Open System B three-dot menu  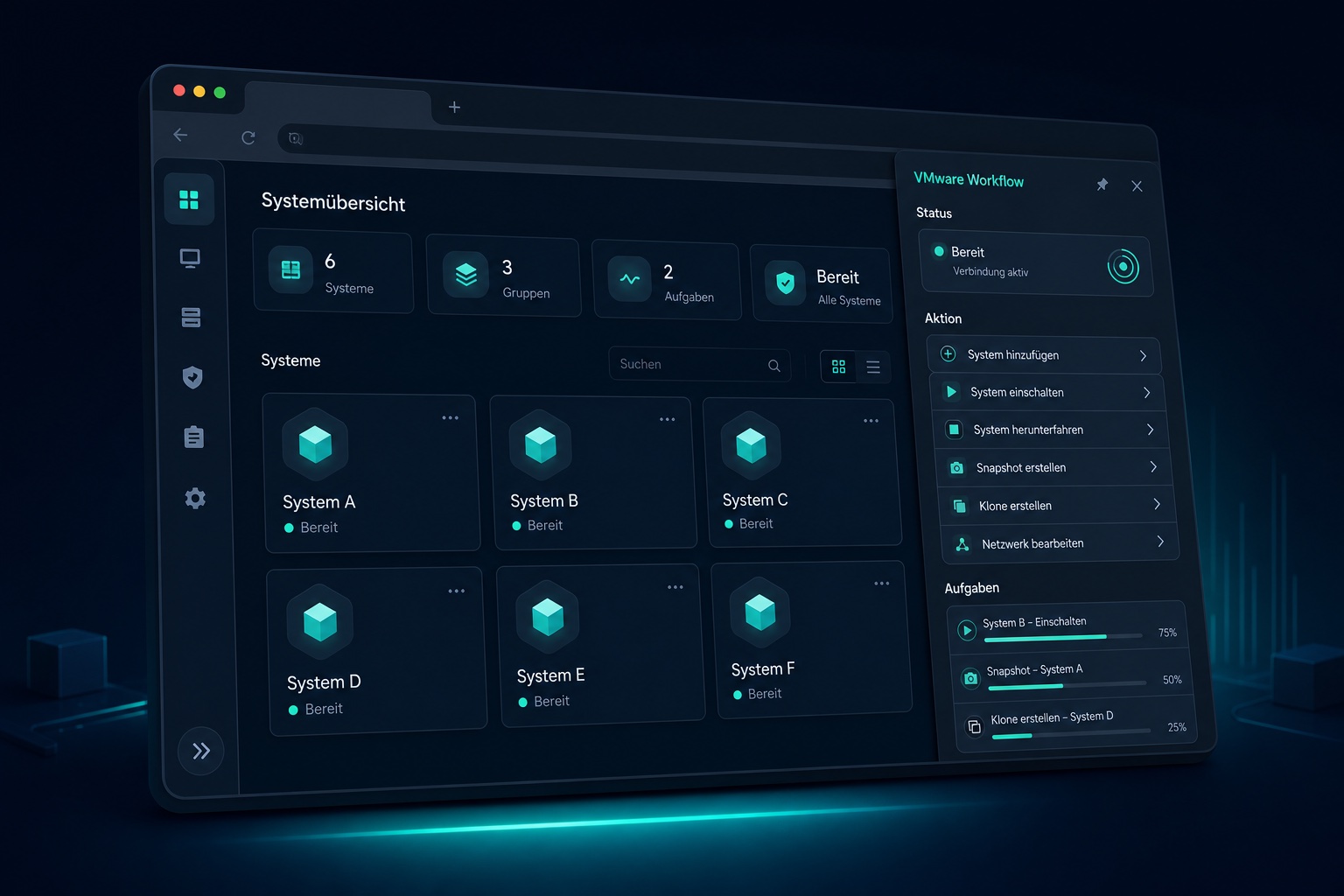click(x=668, y=420)
